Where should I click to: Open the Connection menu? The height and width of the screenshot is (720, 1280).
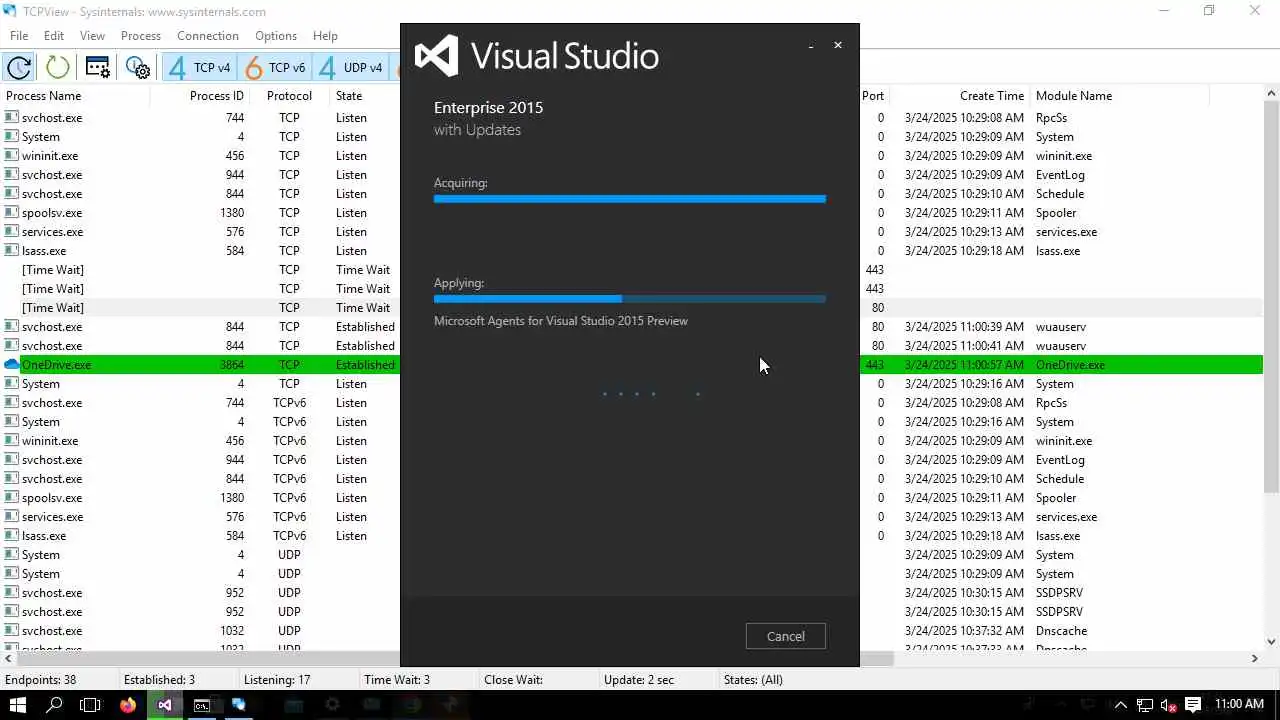pos(208,35)
